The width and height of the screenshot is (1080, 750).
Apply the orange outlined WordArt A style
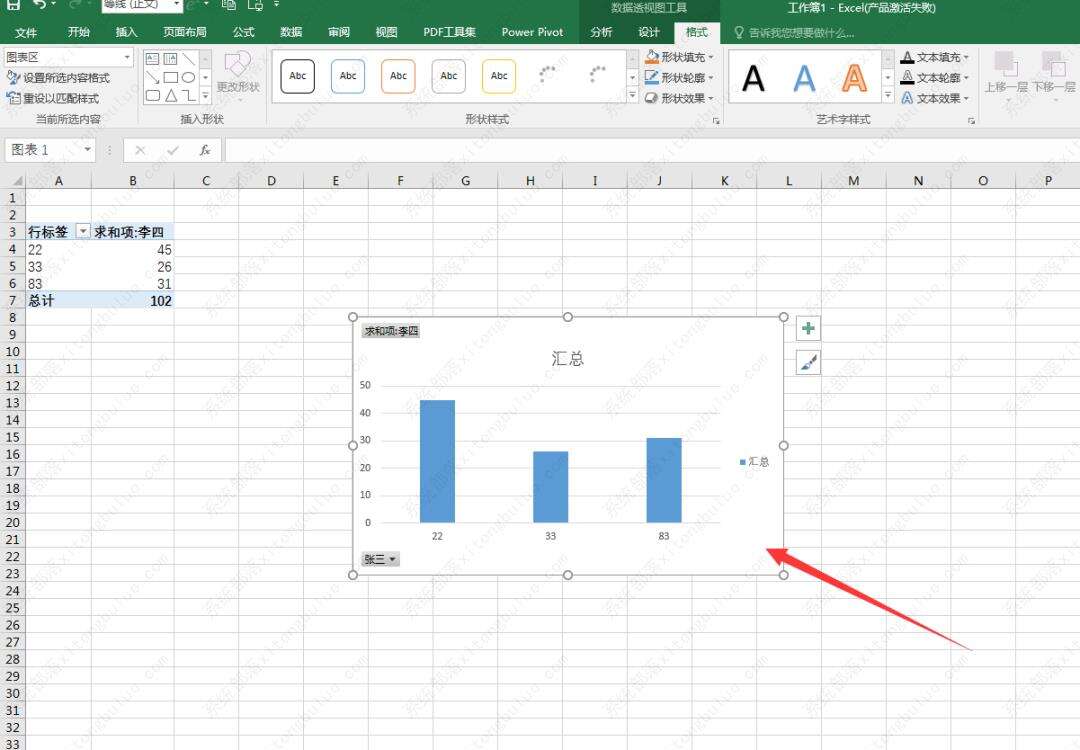[x=854, y=77]
